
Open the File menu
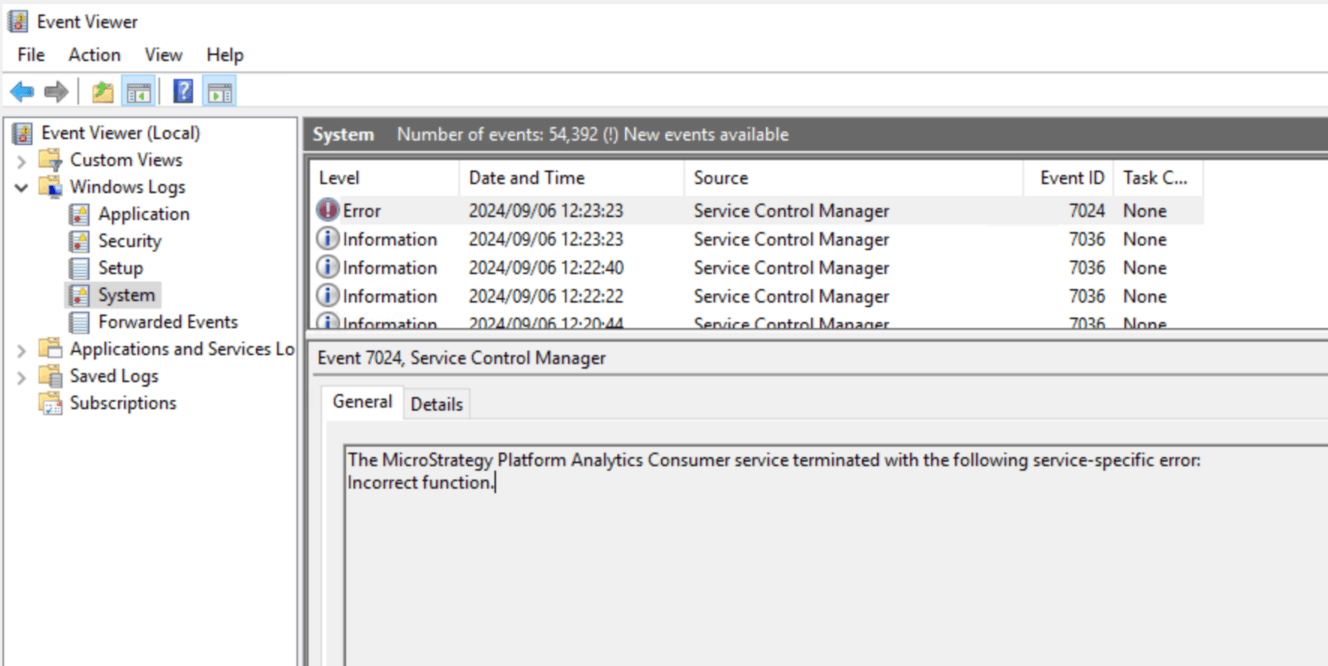point(31,55)
